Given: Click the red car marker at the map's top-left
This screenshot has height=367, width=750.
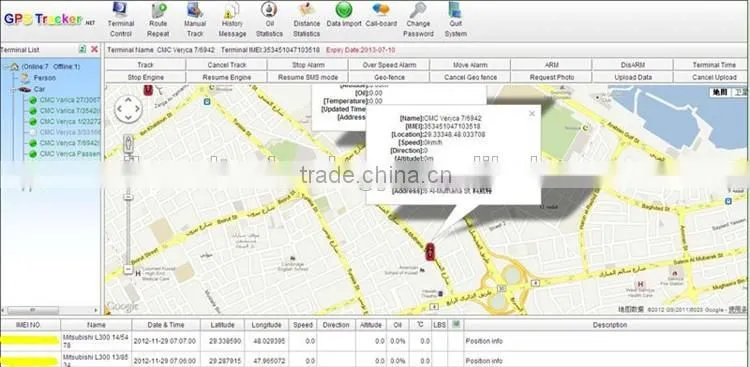Looking at the screenshot, I should pos(148,90).
